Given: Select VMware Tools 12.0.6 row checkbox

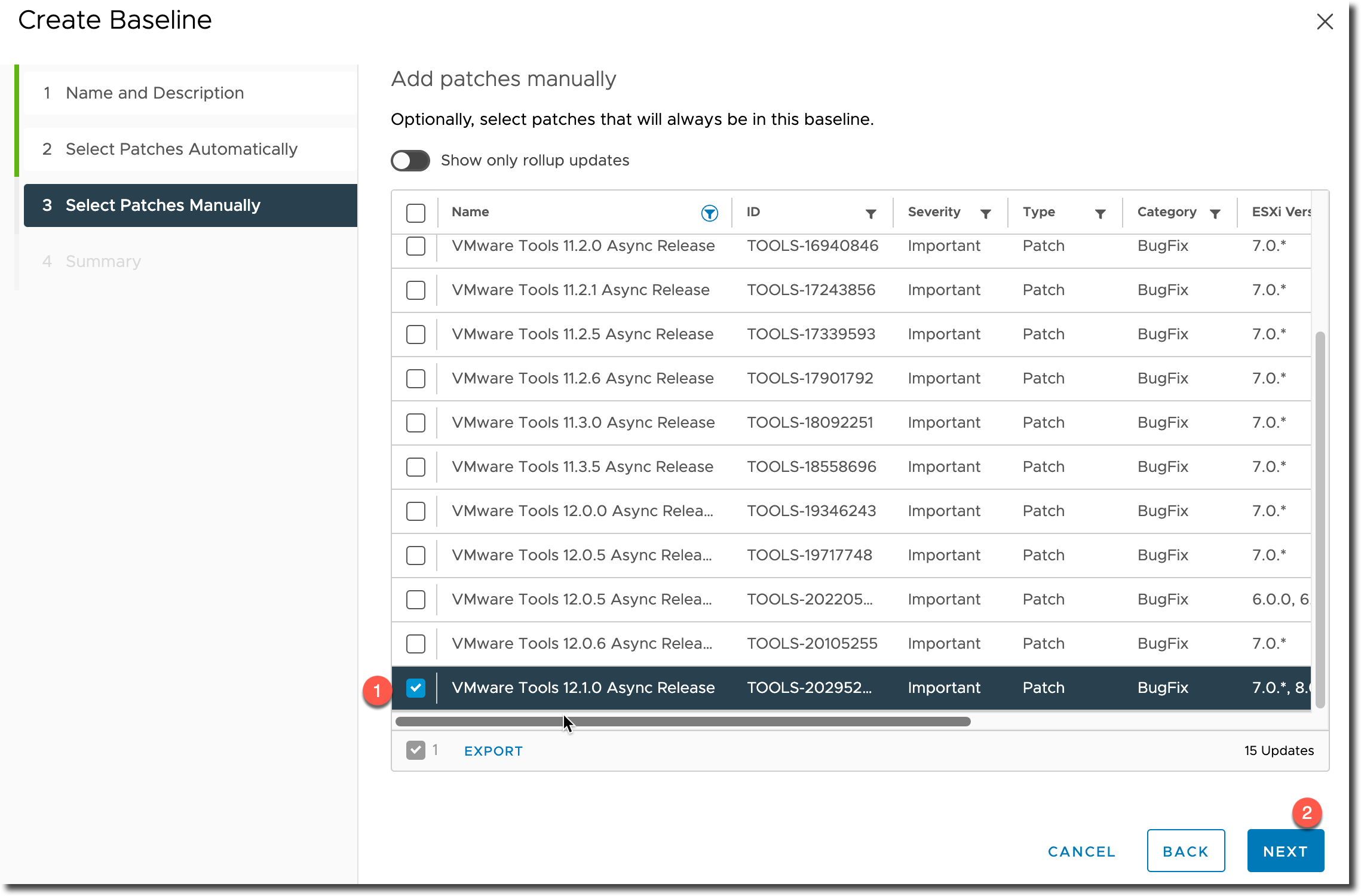Looking at the screenshot, I should pos(416,644).
